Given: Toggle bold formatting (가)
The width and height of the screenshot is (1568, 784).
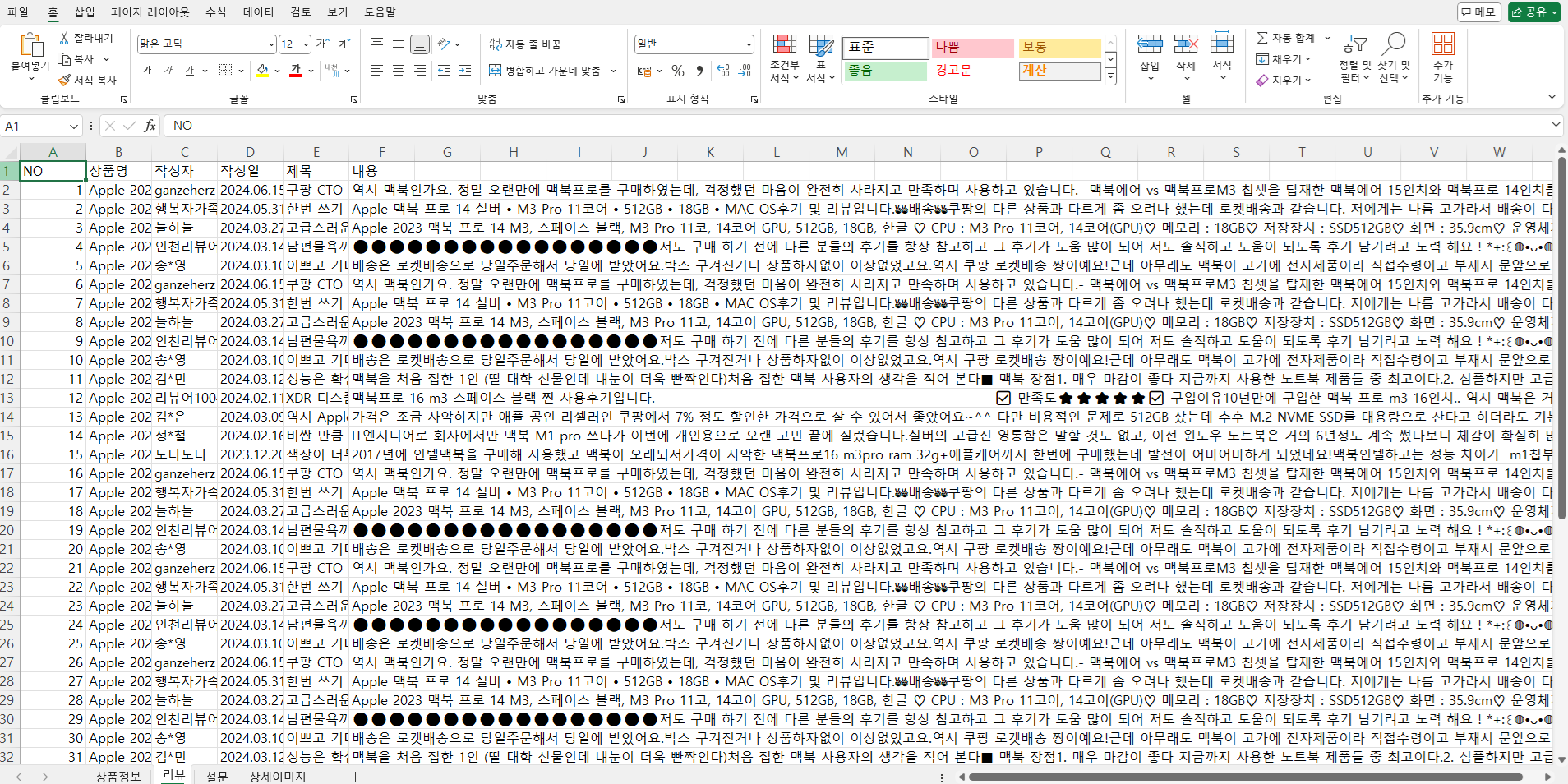Looking at the screenshot, I should pyautogui.click(x=148, y=71).
